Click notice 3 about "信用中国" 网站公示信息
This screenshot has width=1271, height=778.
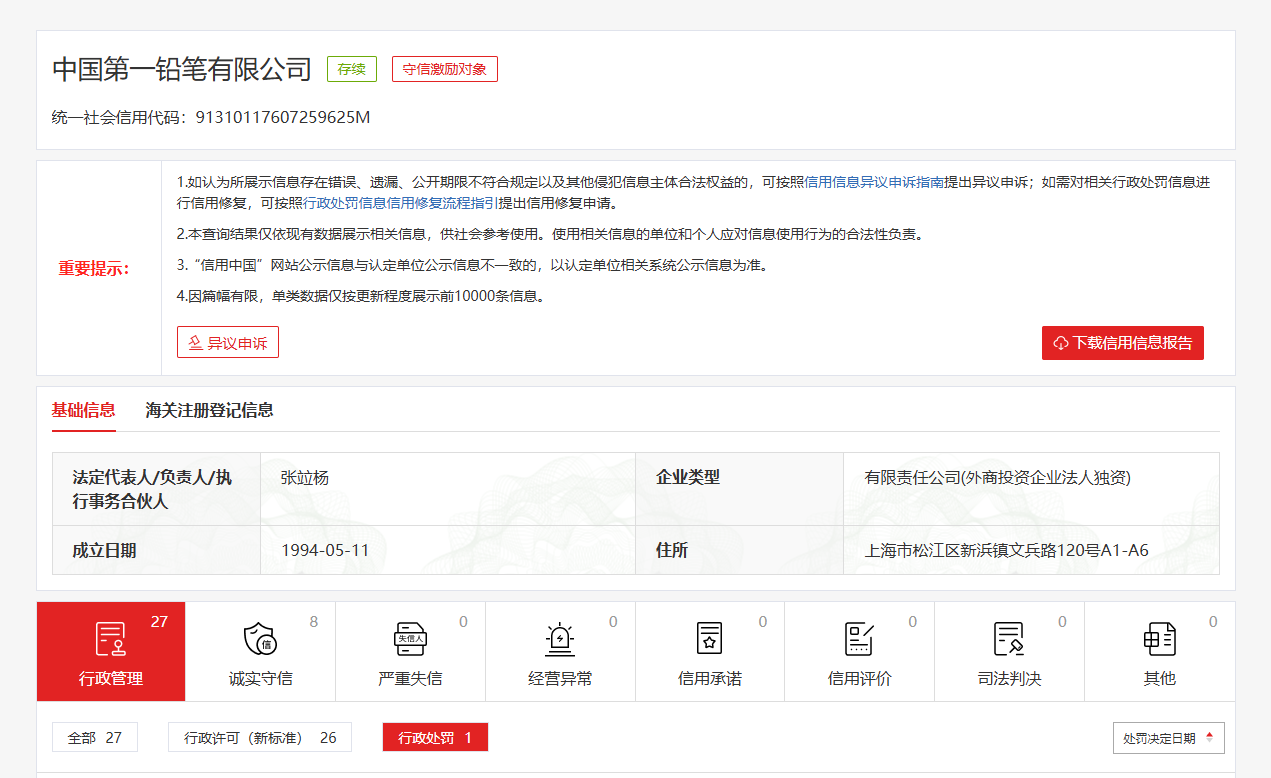[472, 265]
